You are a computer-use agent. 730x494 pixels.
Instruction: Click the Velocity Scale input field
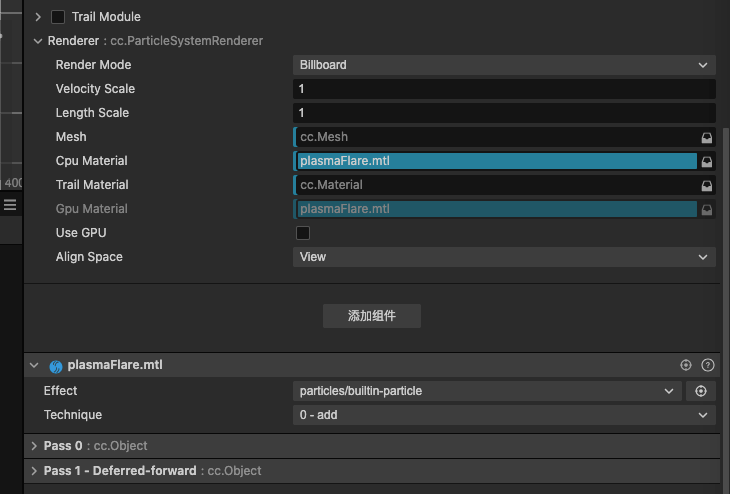(x=505, y=89)
